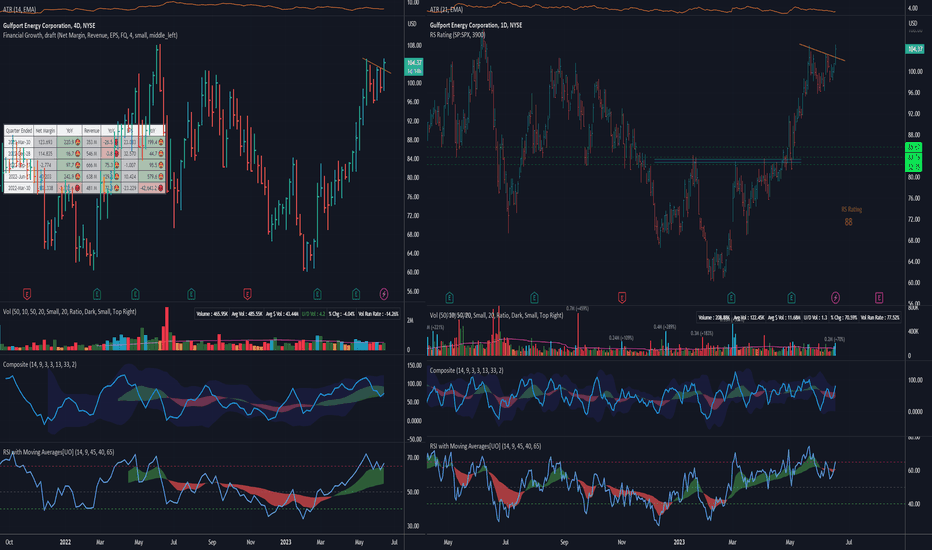Click the 114.835 net margin cell
The width and height of the screenshot is (932, 550).
[x=45, y=153]
